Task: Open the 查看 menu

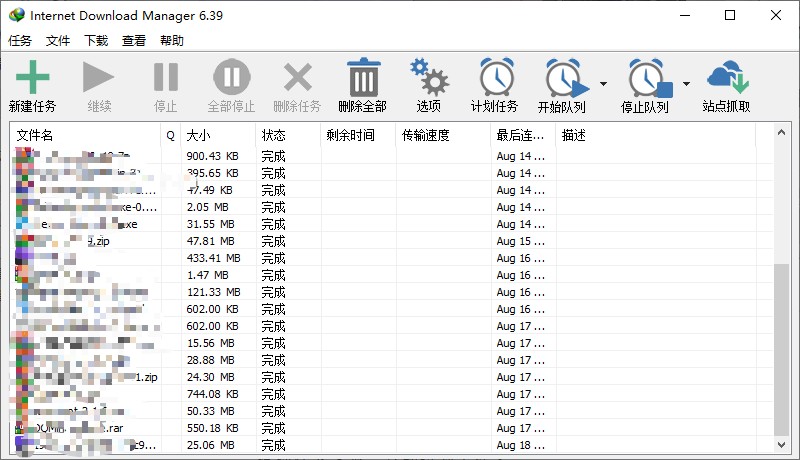Action: point(134,40)
